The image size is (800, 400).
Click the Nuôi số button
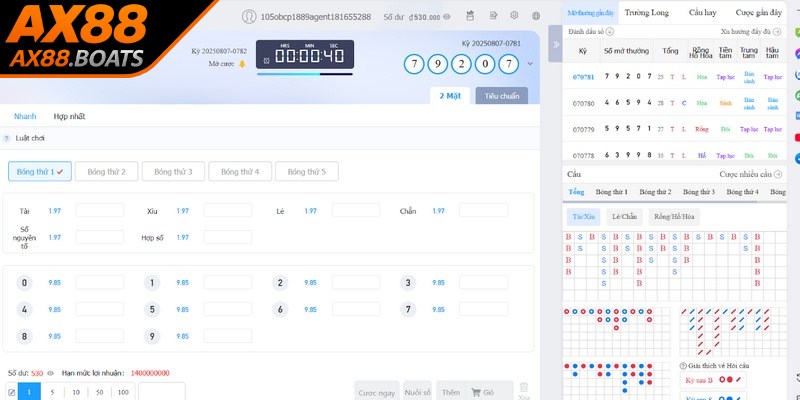click(x=417, y=392)
